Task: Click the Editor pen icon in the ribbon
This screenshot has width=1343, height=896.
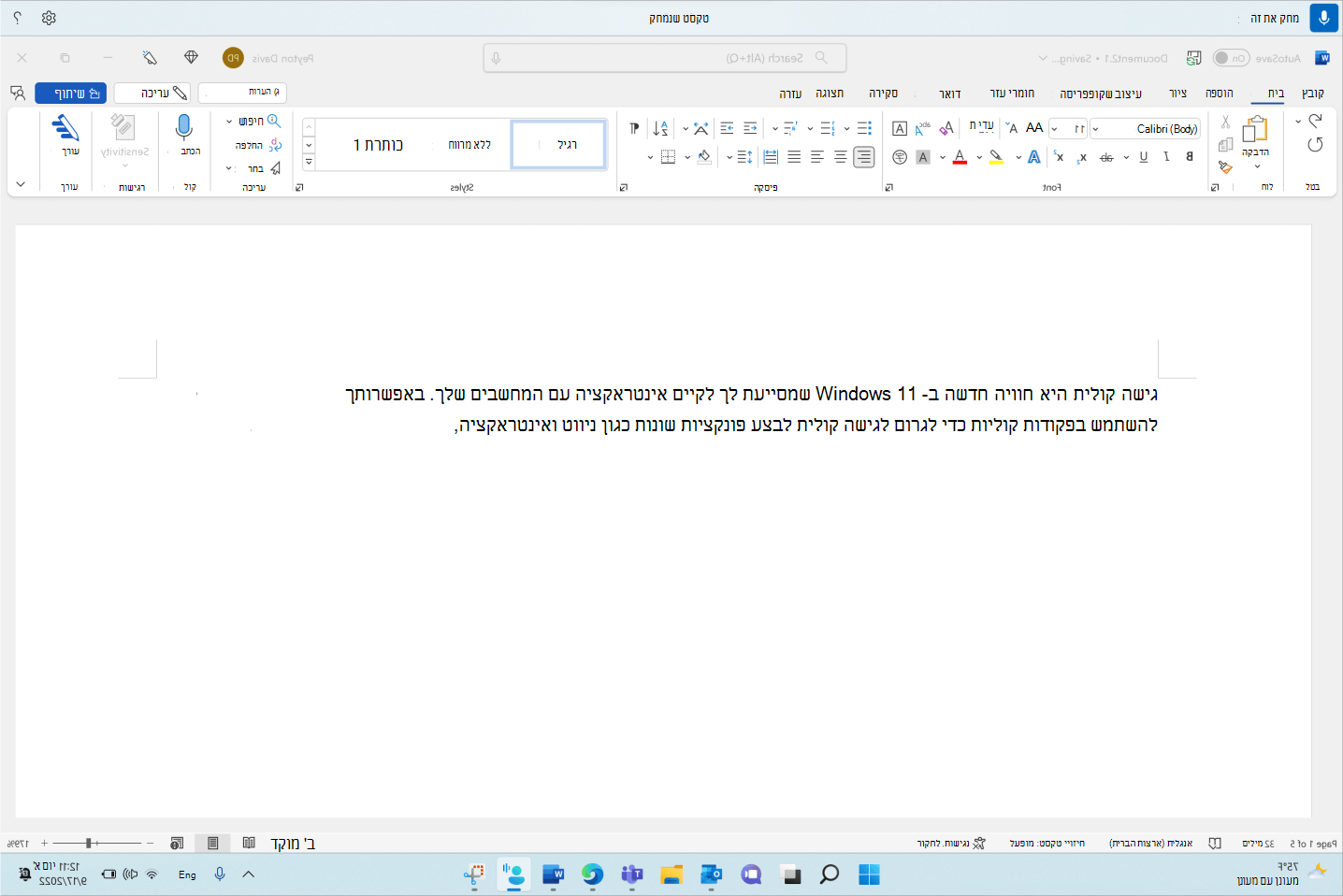Action: pos(65,127)
